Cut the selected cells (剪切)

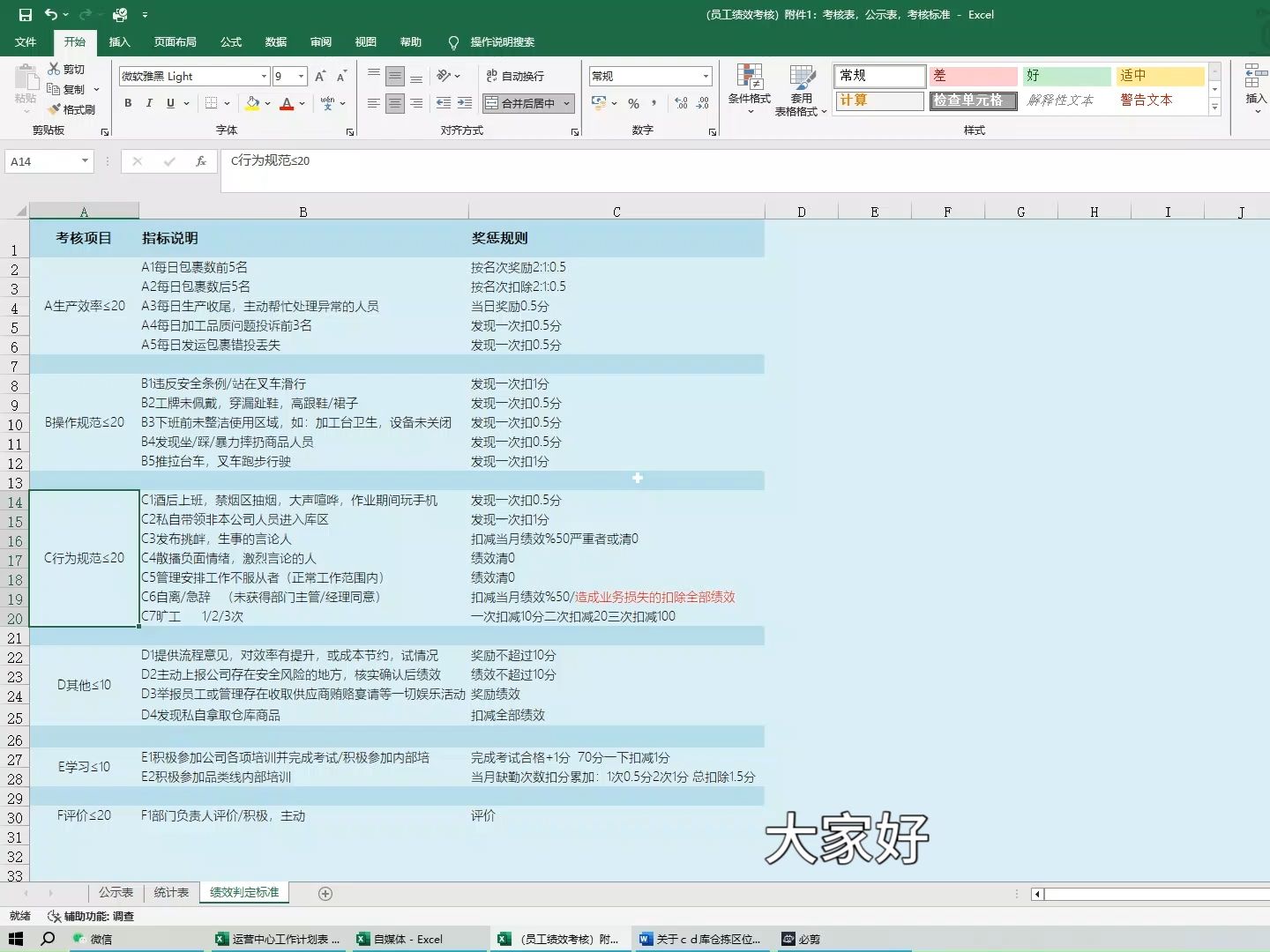[67, 69]
